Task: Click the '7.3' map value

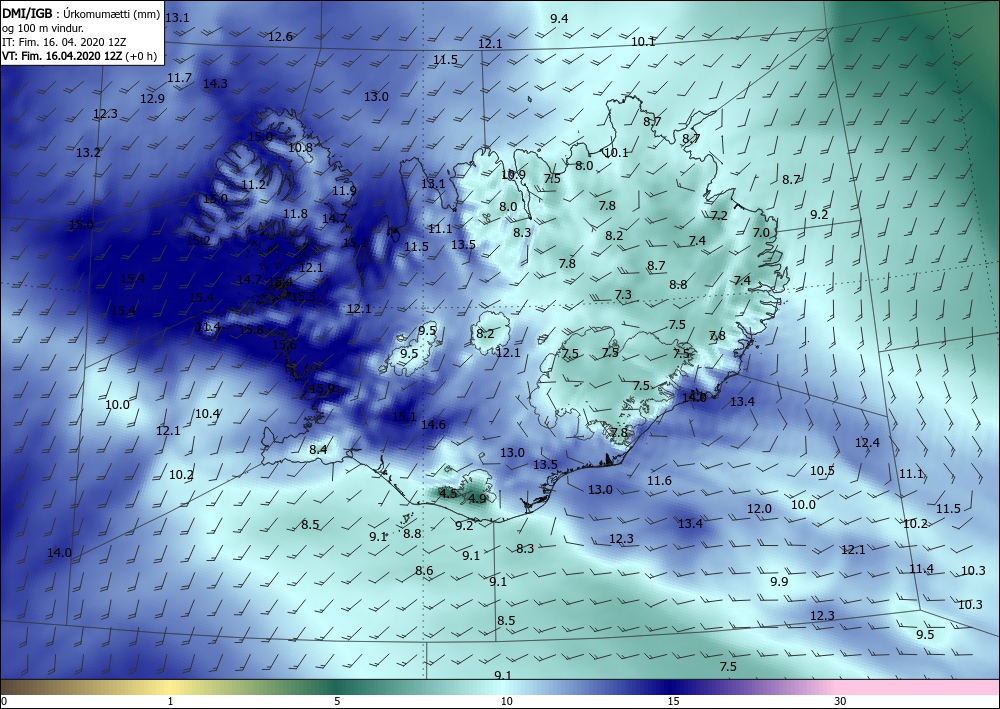Action: (x=623, y=295)
